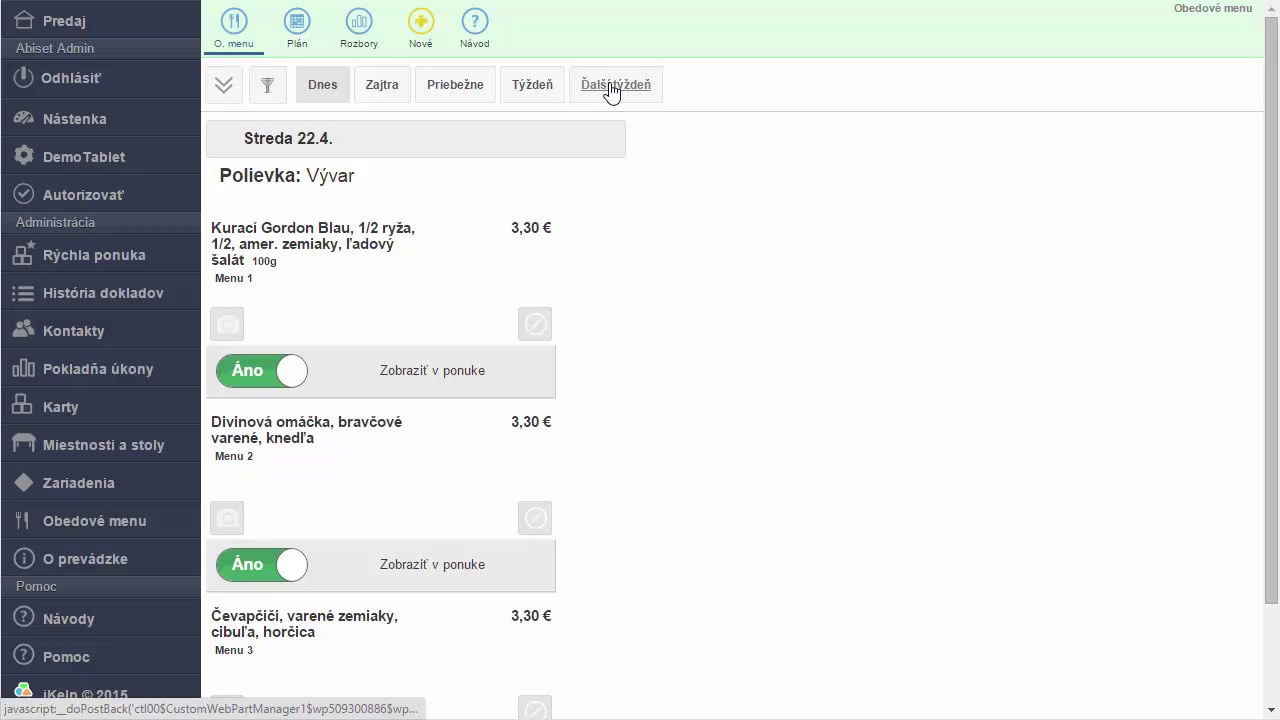The height and width of the screenshot is (720, 1280).
Task: Open the O. menu toolbar icon
Action: tap(233, 21)
